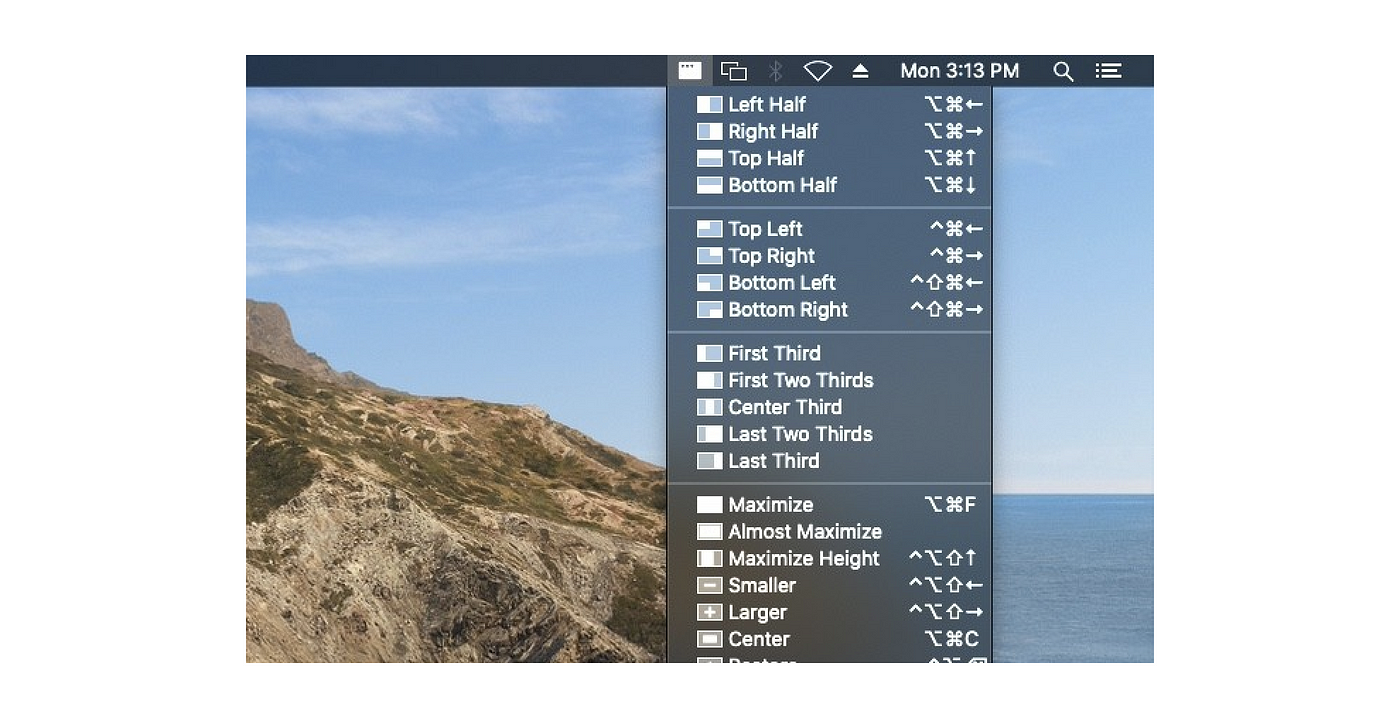Choose Larger menu item
The width and height of the screenshot is (1400, 718).
(829, 613)
